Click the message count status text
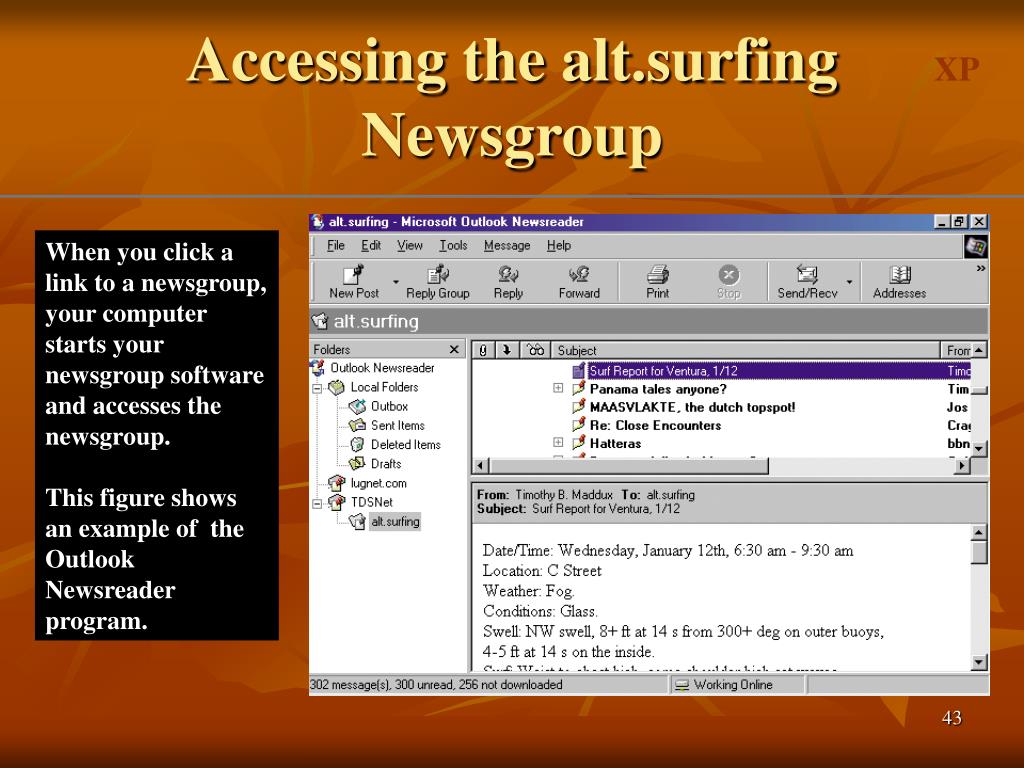 (436, 684)
